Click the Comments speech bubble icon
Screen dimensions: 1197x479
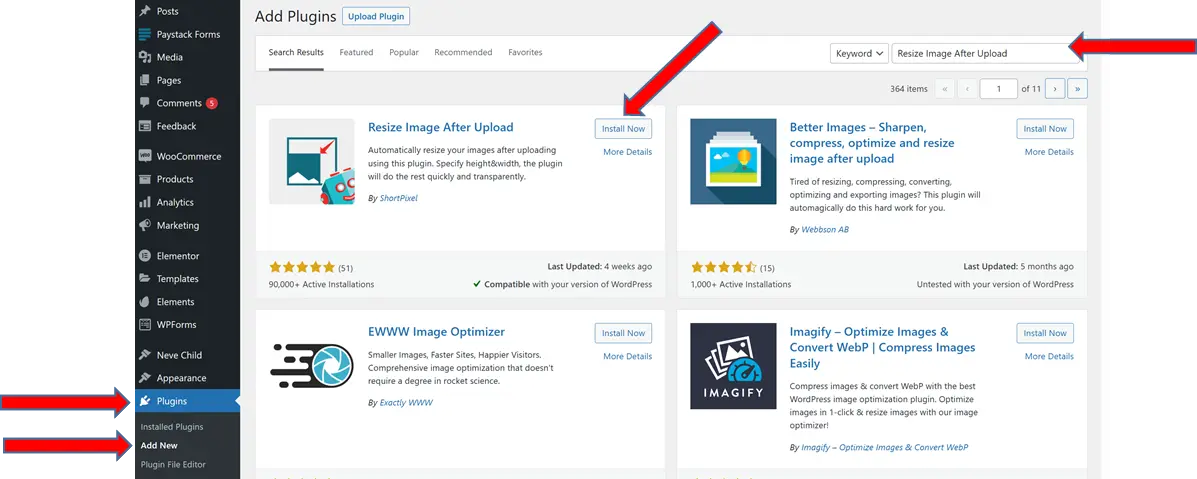(144, 103)
